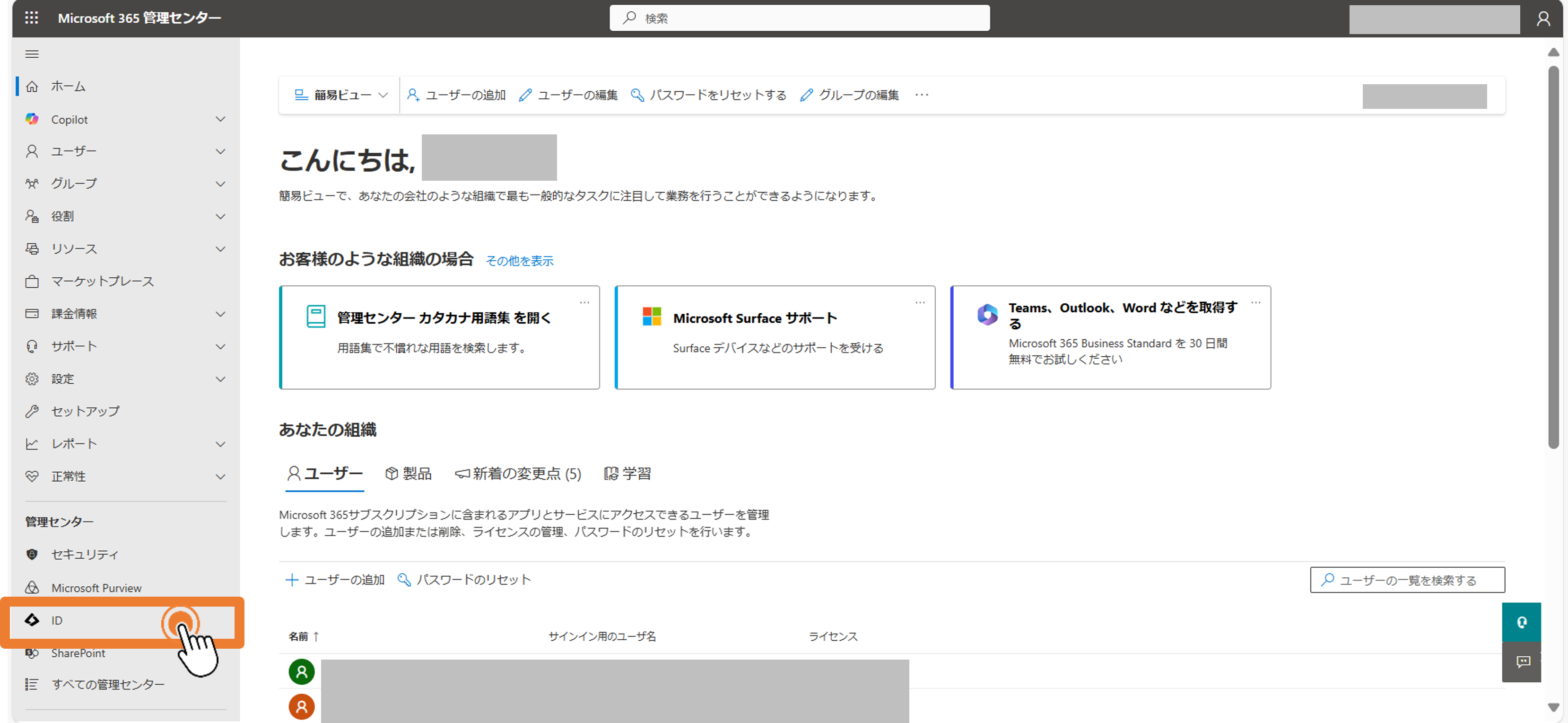Open the feedback chat button
This screenshot has width=1568, height=723.
[1521, 662]
